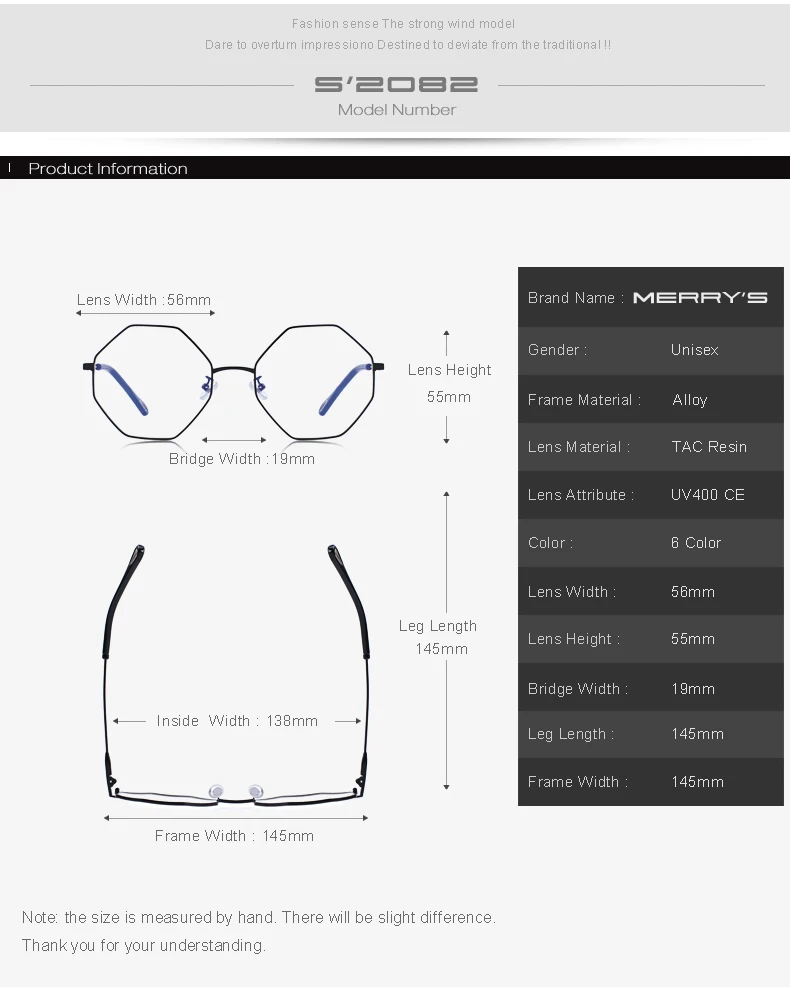Click the 'Lens Width :' table label
Viewport: 790px width, 992px height.
pyautogui.click(x=572, y=592)
